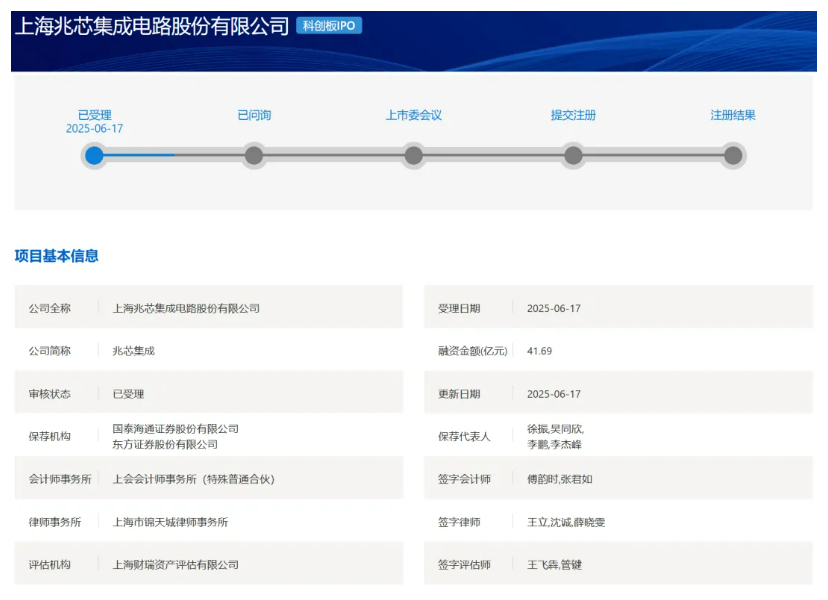
Task: Click the 注册结果 stage label
Action: pyautogui.click(x=733, y=115)
